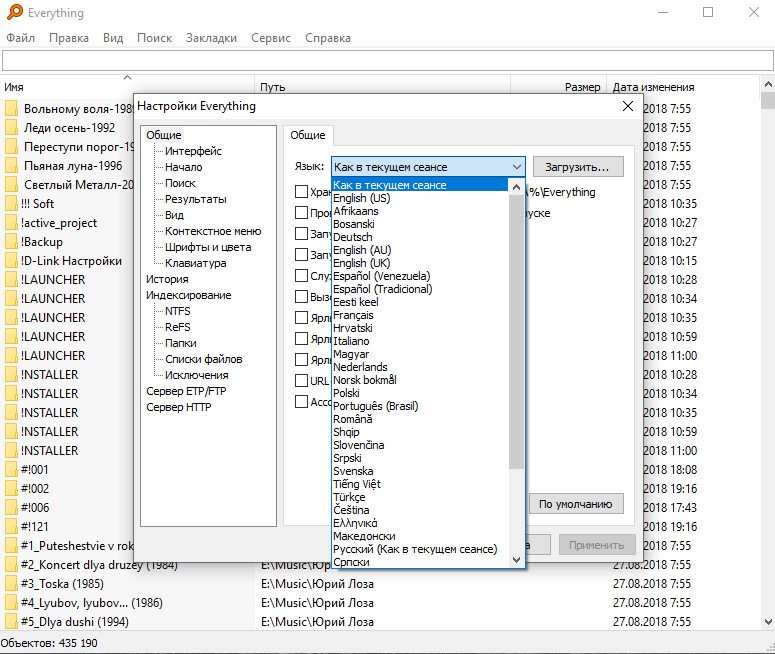Choose Deutsch from the language list
Viewport: 775px width, 654px height.
pyautogui.click(x=352, y=237)
